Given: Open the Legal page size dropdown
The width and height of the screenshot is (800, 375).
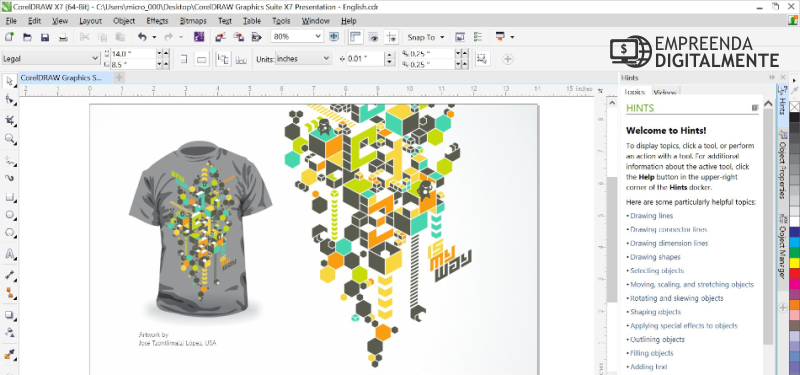Looking at the screenshot, I should tap(95, 59).
